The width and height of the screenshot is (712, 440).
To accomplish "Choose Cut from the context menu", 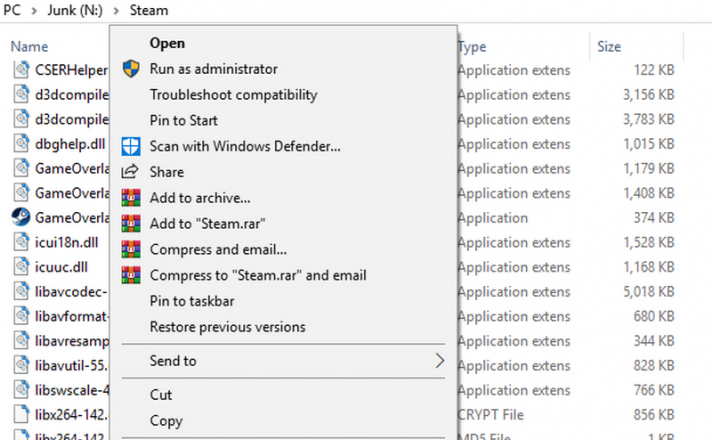I will pyautogui.click(x=283, y=395).
